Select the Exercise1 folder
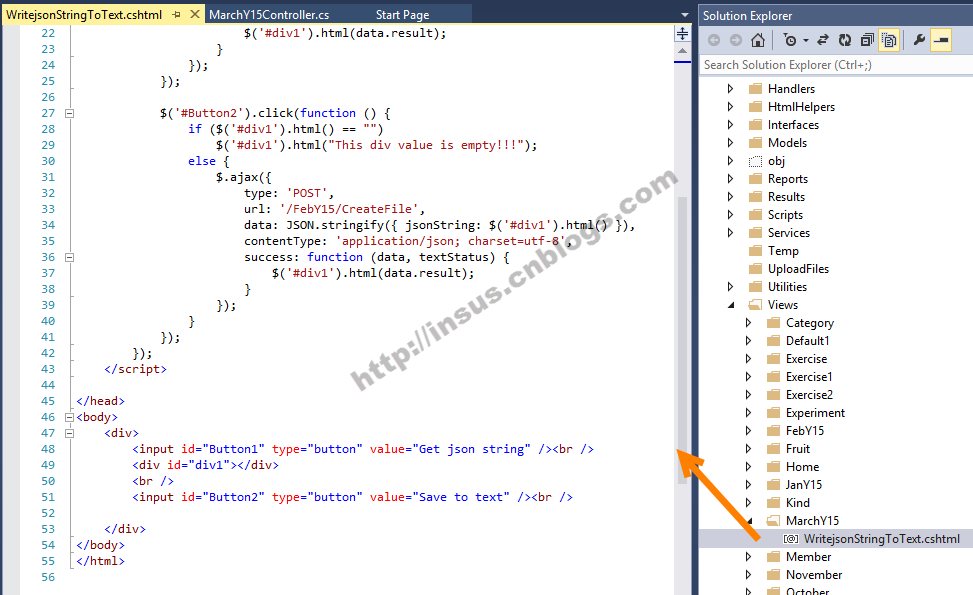 tap(809, 377)
